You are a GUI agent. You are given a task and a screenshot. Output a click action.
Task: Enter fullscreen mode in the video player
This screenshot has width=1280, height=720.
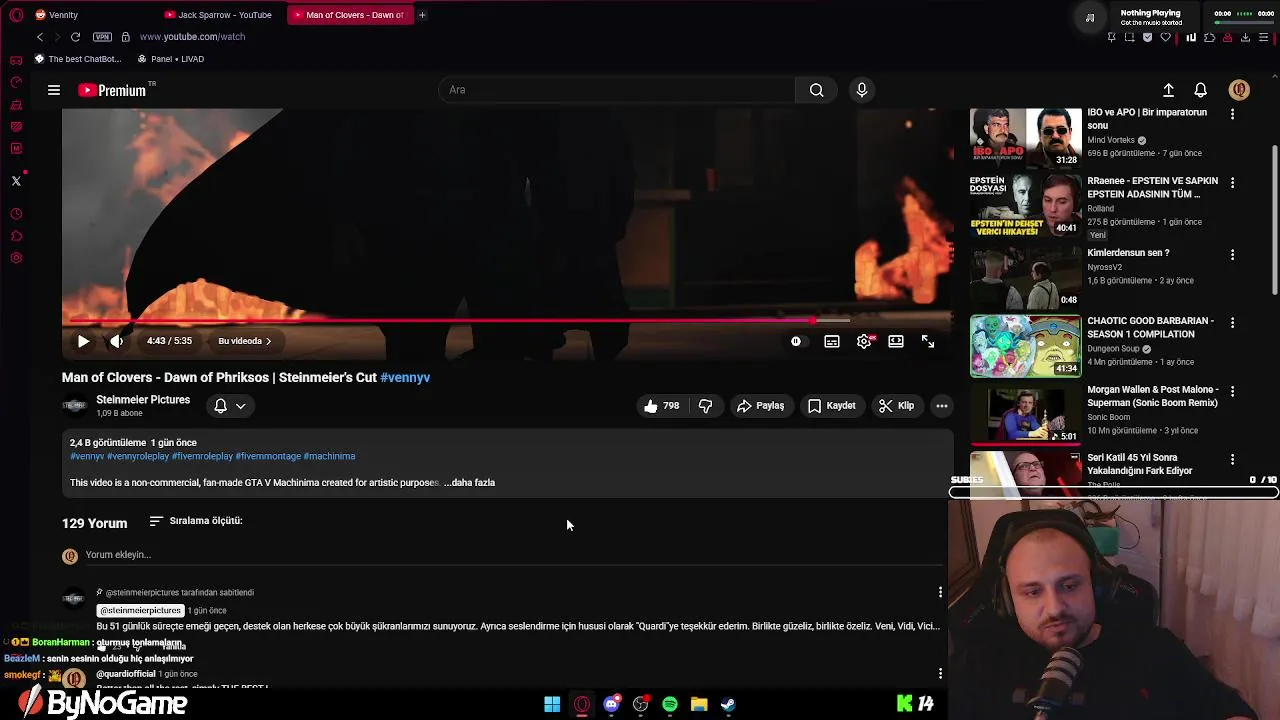pos(928,341)
